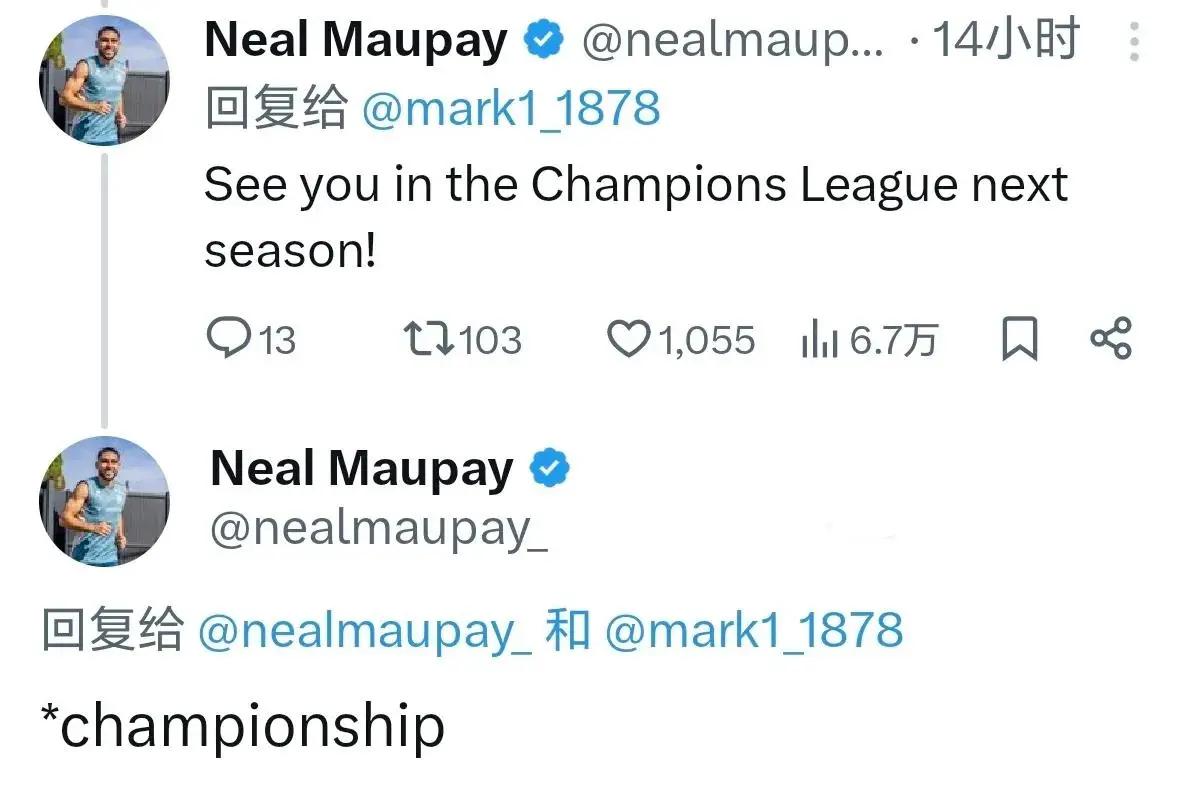Open Neal Maupay's top profile avatar
This screenshot has width=1200, height=788.
click(x=104, y=80)
